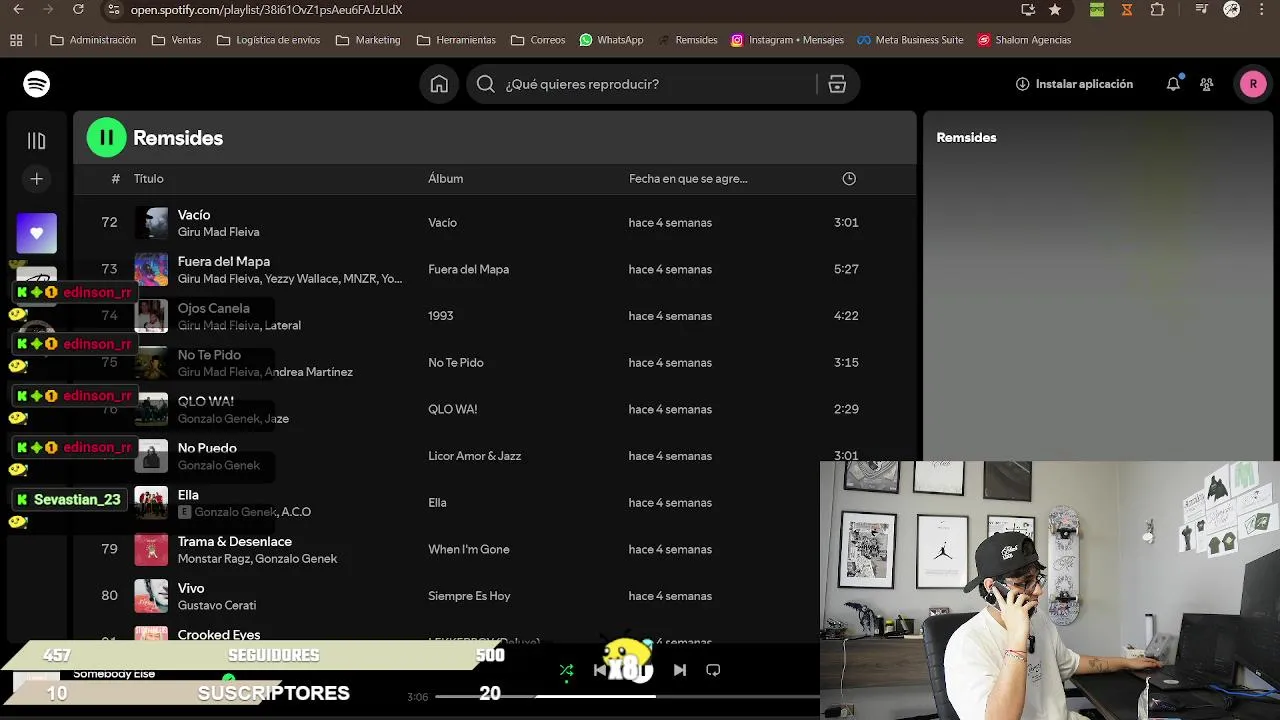The width and height of the screenshot is (1280, 720).
Task: Click Instalar aplicación
Action: [x=1074, y=84]
